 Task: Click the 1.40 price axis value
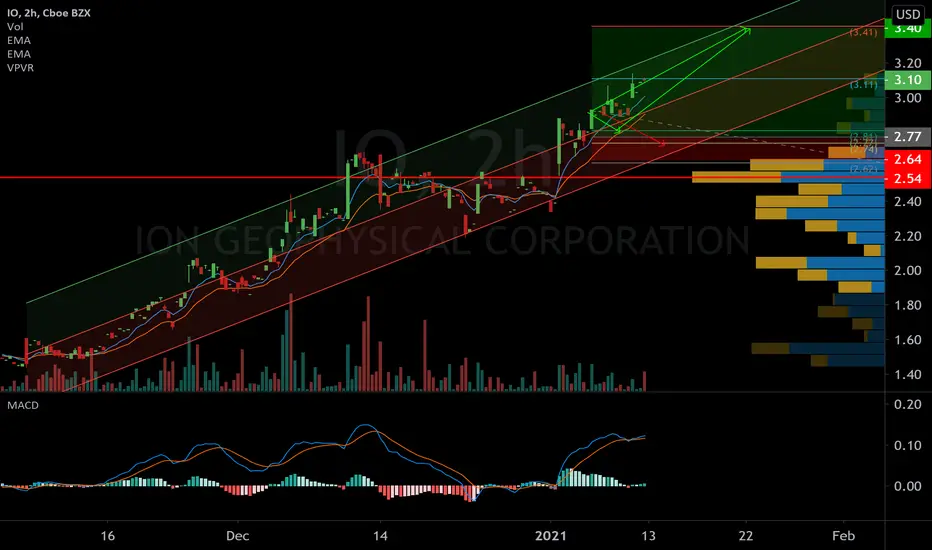[x=908, y=374]
